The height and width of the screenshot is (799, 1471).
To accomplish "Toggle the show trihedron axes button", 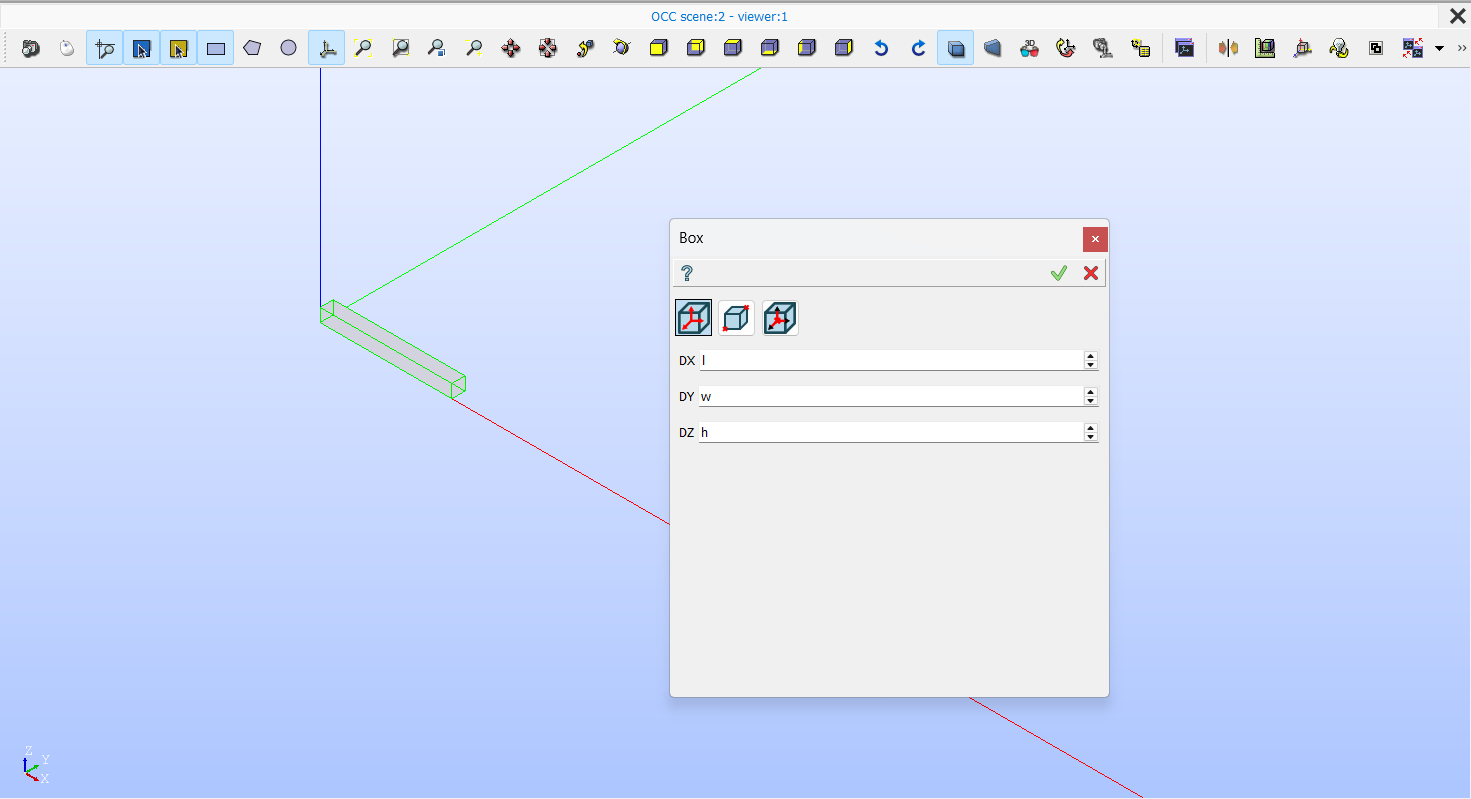I will tap(326, 48).
